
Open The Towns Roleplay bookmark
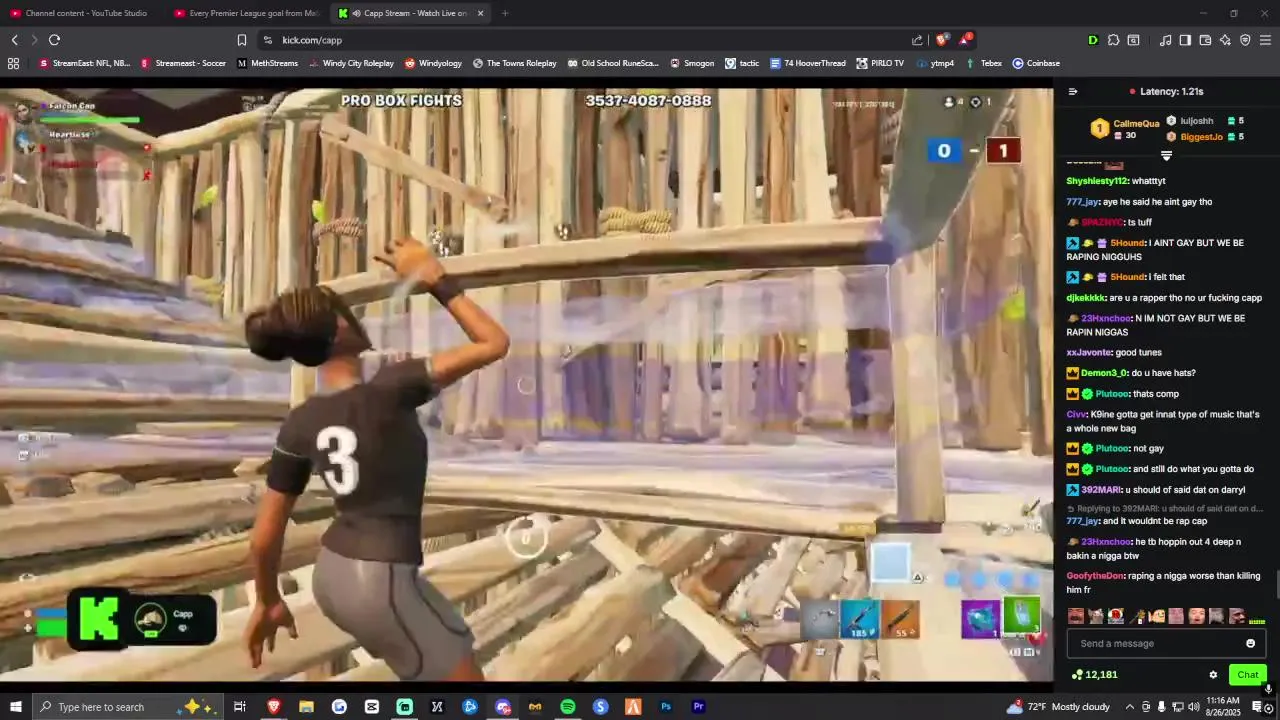point(514,63)
